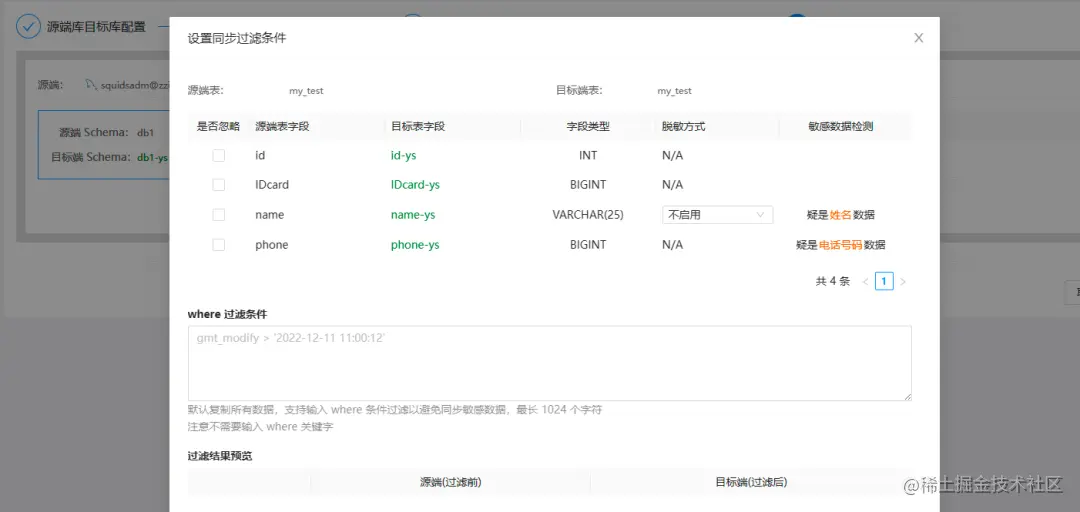The height and width of the screenshot is (512, 1080).
Task: Click the 目标表字段 column header
Action: pos(418,127)
